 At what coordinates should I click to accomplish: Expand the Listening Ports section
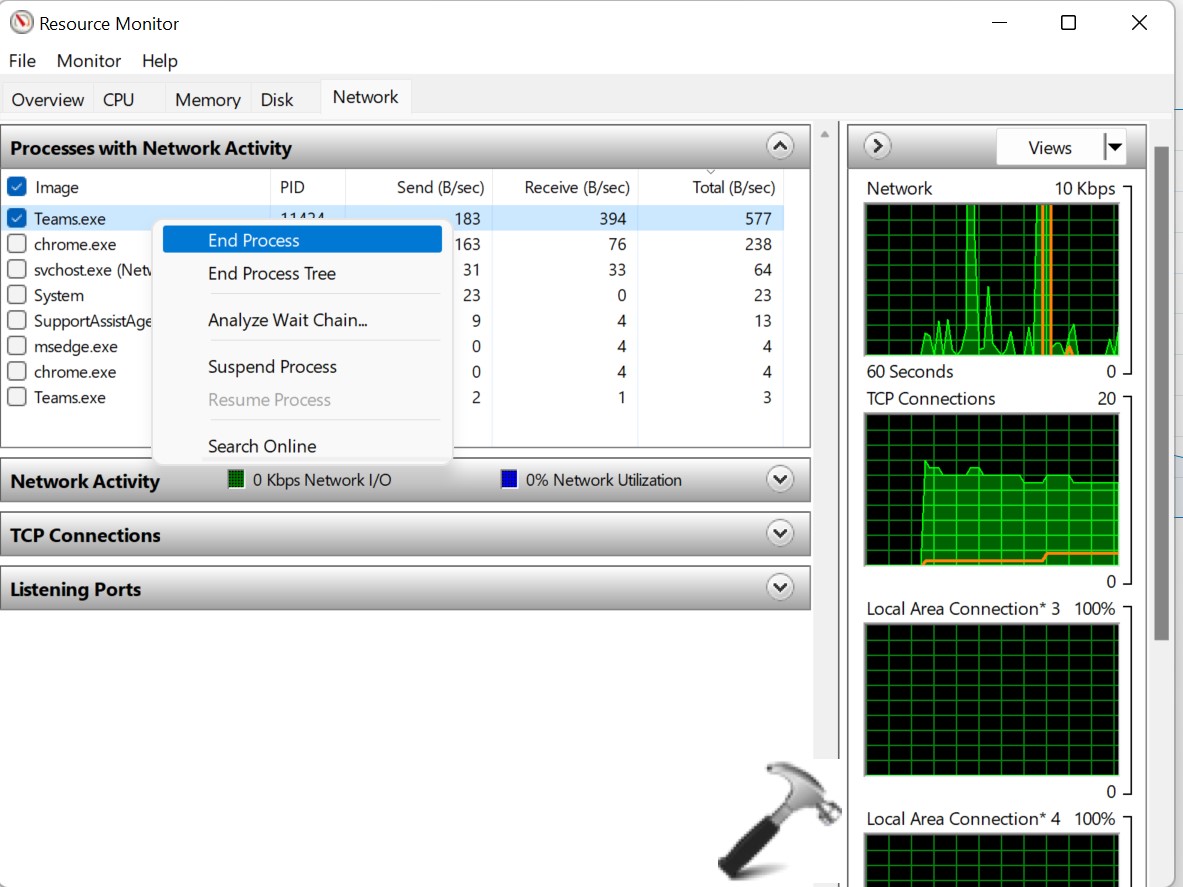pos(780,587)
